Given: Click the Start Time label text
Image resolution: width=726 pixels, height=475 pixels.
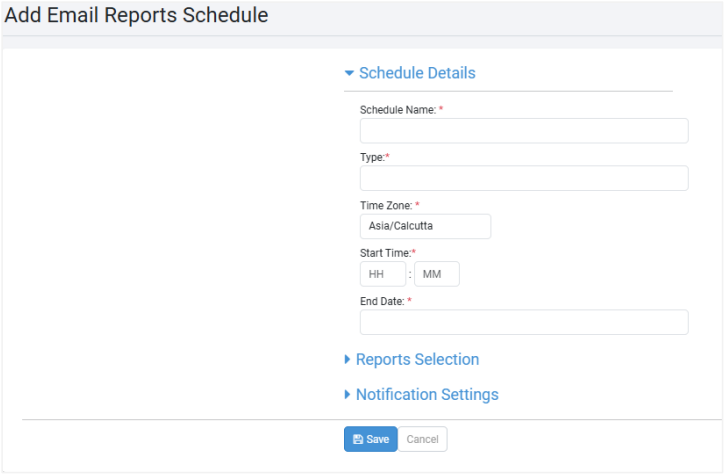Looking at the screenshot, I should click(x=385, y=253).
